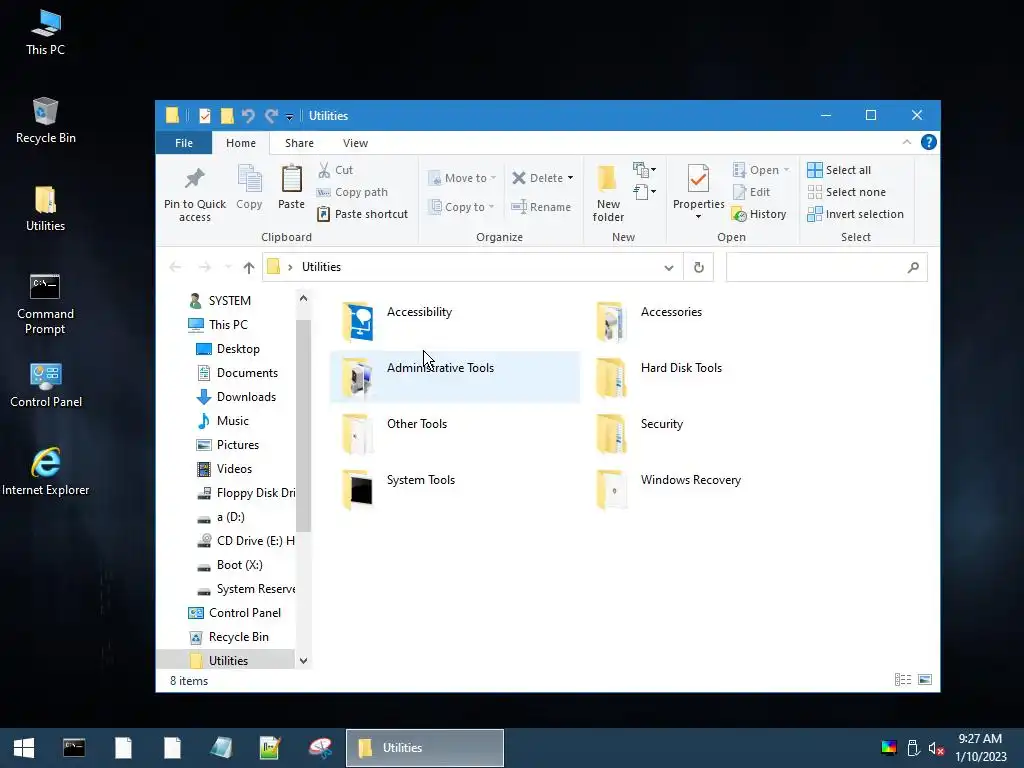This screenshot has width=1024, height=768.
Task: Click the Redo icon in title bar
Action: (x=272, y=116)
